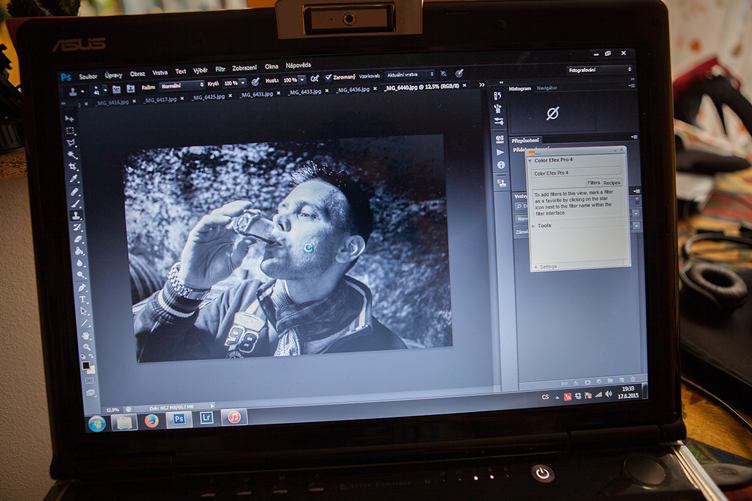This screenshot has height=501, width=752.
Task: Click the foreground color swatch
Action: [86, 366]
